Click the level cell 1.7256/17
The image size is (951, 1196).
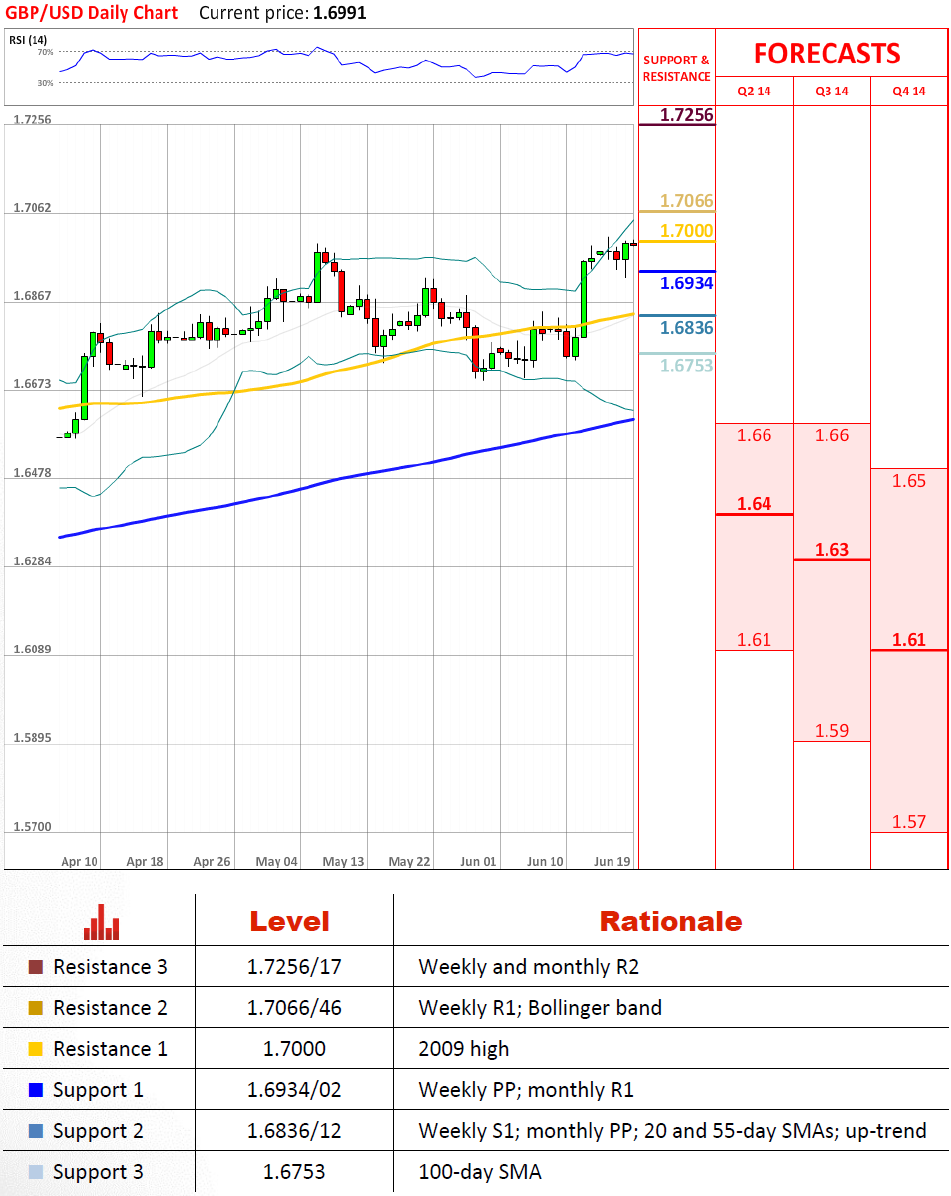click(294, 967)
